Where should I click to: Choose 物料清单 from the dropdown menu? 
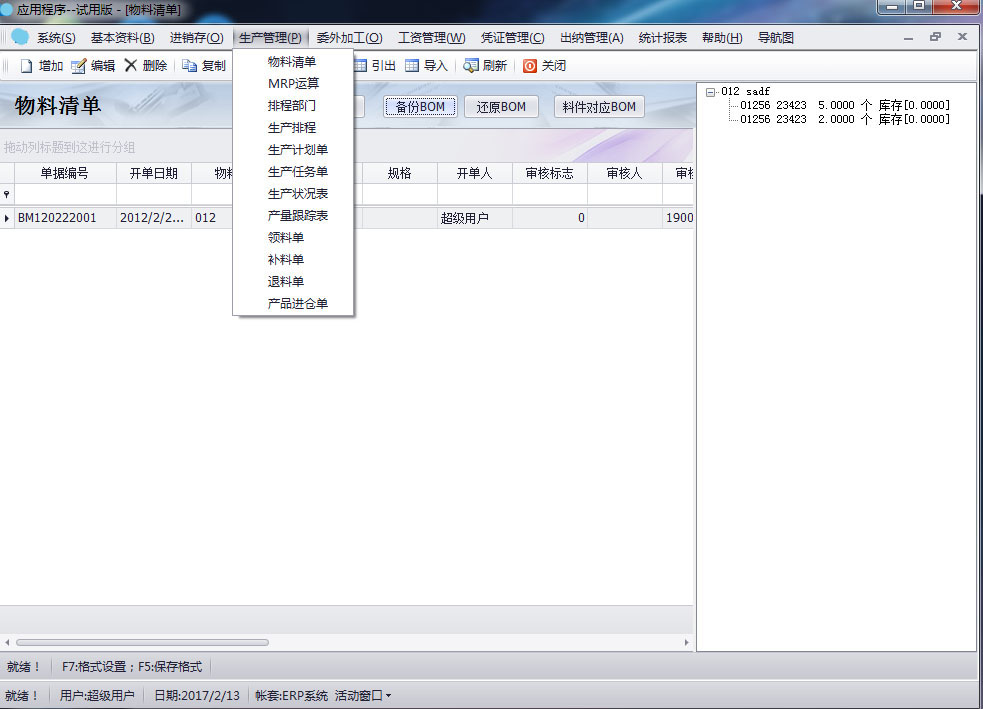292,61
